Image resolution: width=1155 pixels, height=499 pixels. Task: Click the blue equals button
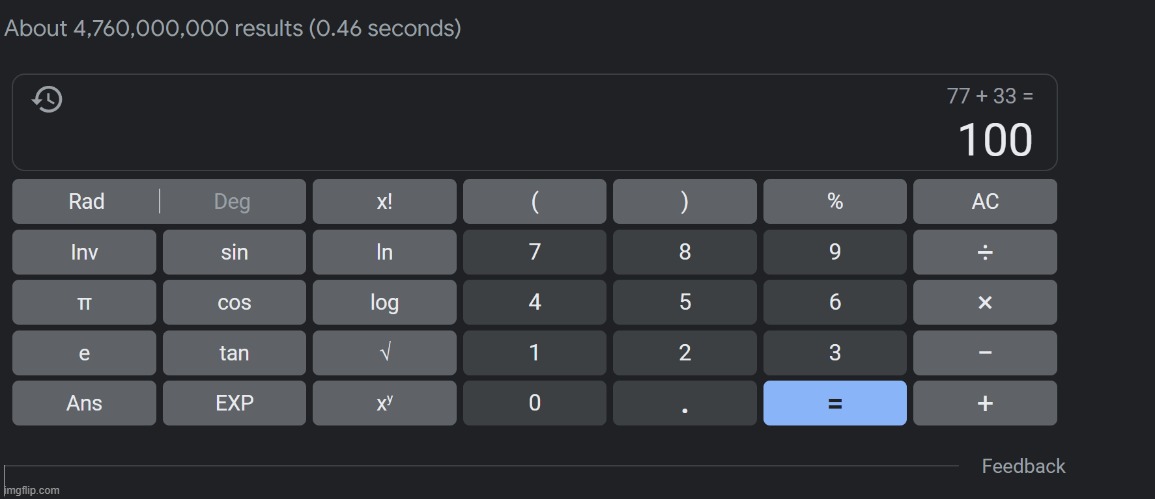(835, 402)
